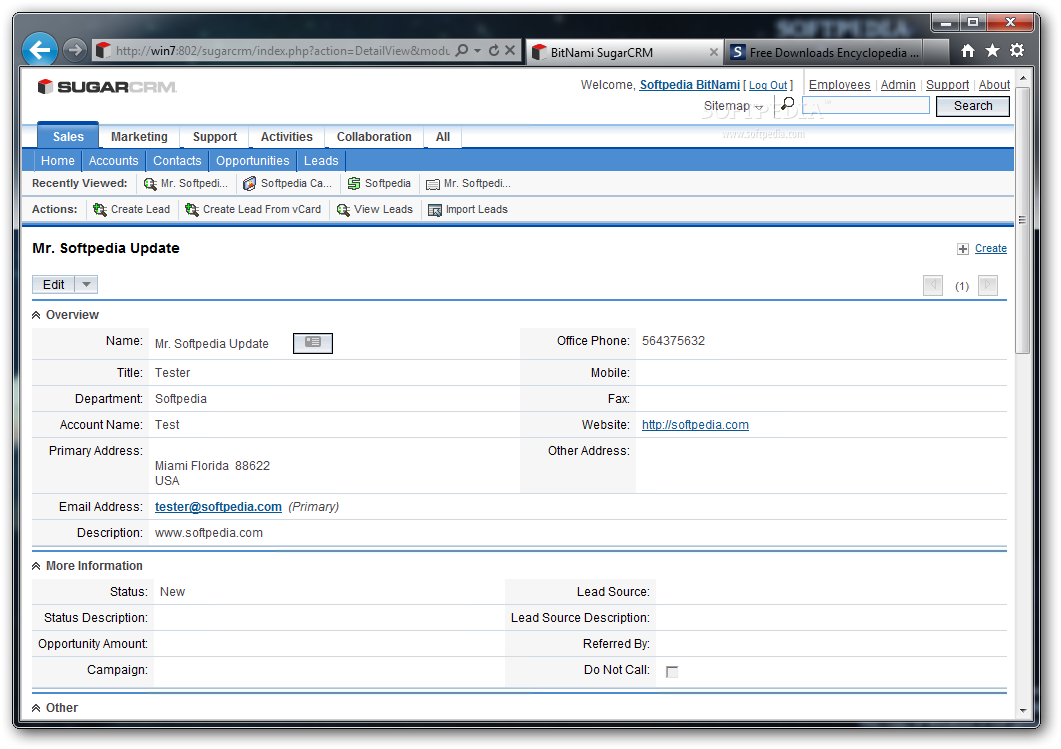
Task: Select the Activities module tab
Action: pos(286,137)
